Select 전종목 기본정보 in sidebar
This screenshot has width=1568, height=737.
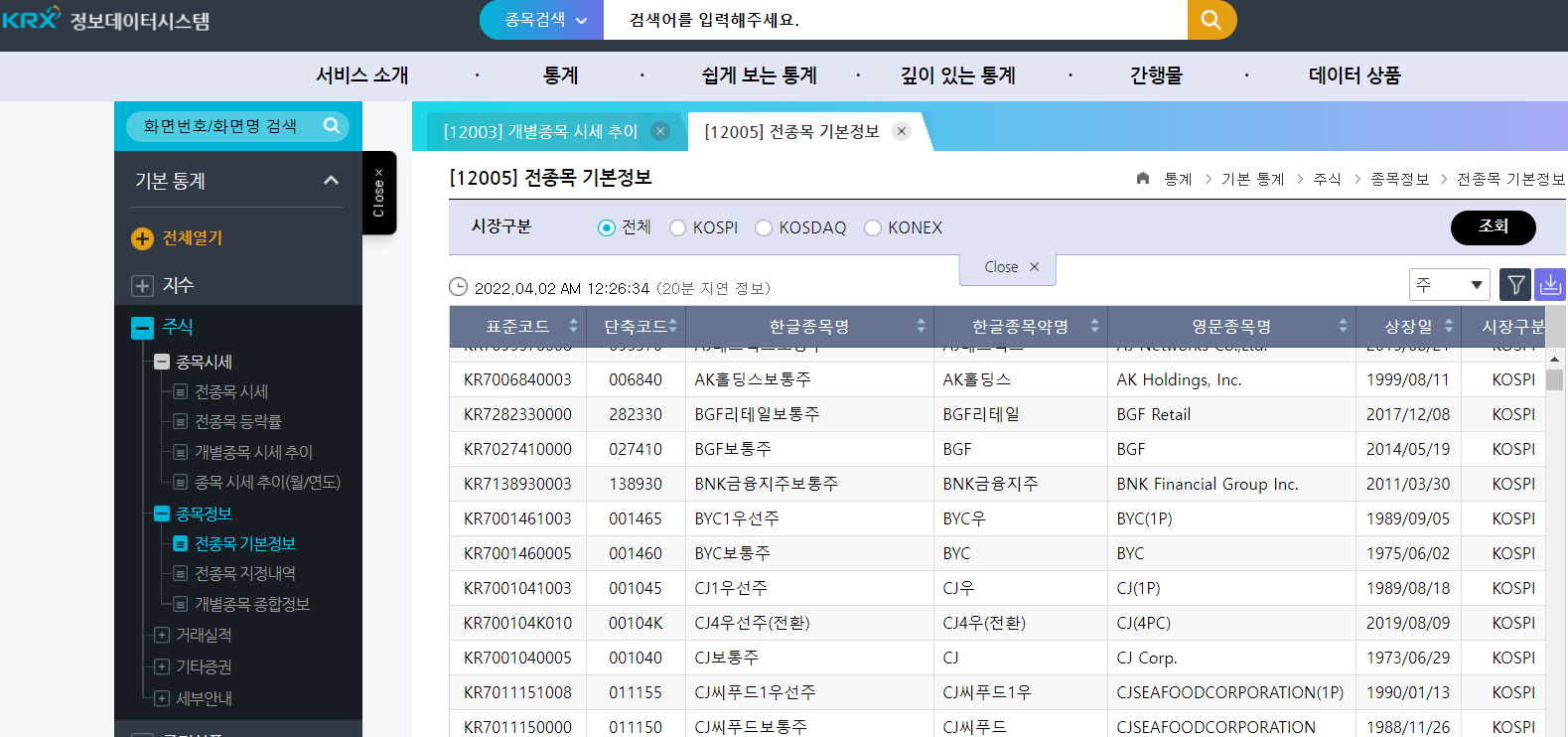(x=245, y=544)
